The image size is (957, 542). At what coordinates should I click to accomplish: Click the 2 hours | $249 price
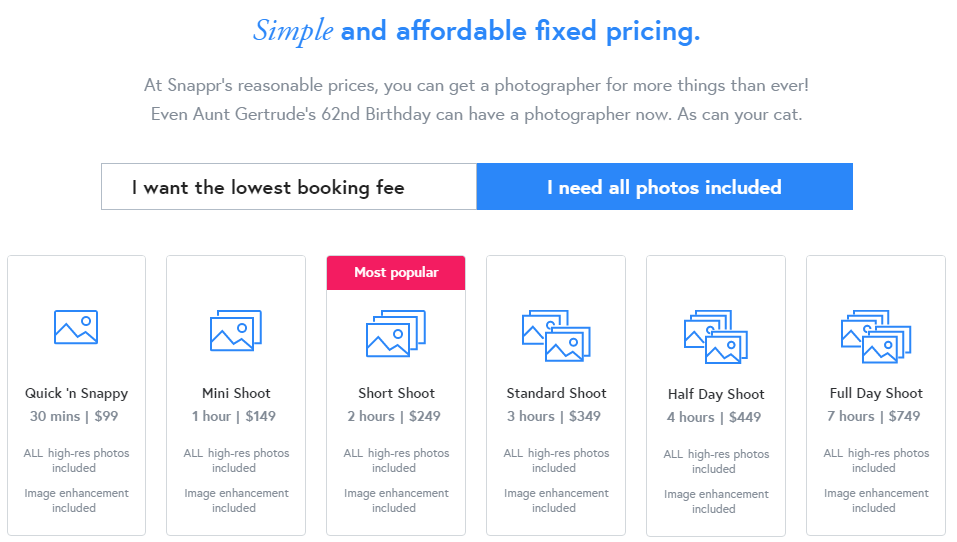[x=394, y=416]
